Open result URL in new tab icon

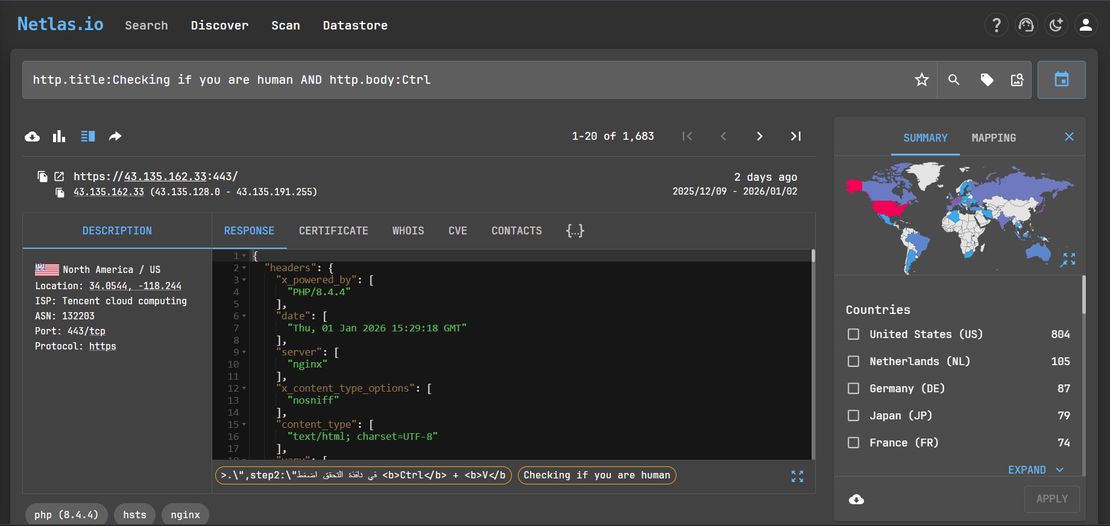(x=59, y=176)
